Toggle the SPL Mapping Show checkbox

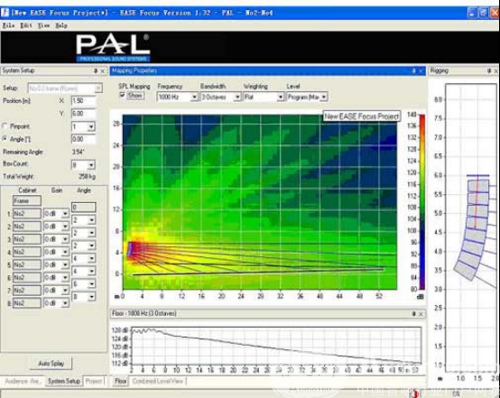pyautogui.click(x=122, y=95)
